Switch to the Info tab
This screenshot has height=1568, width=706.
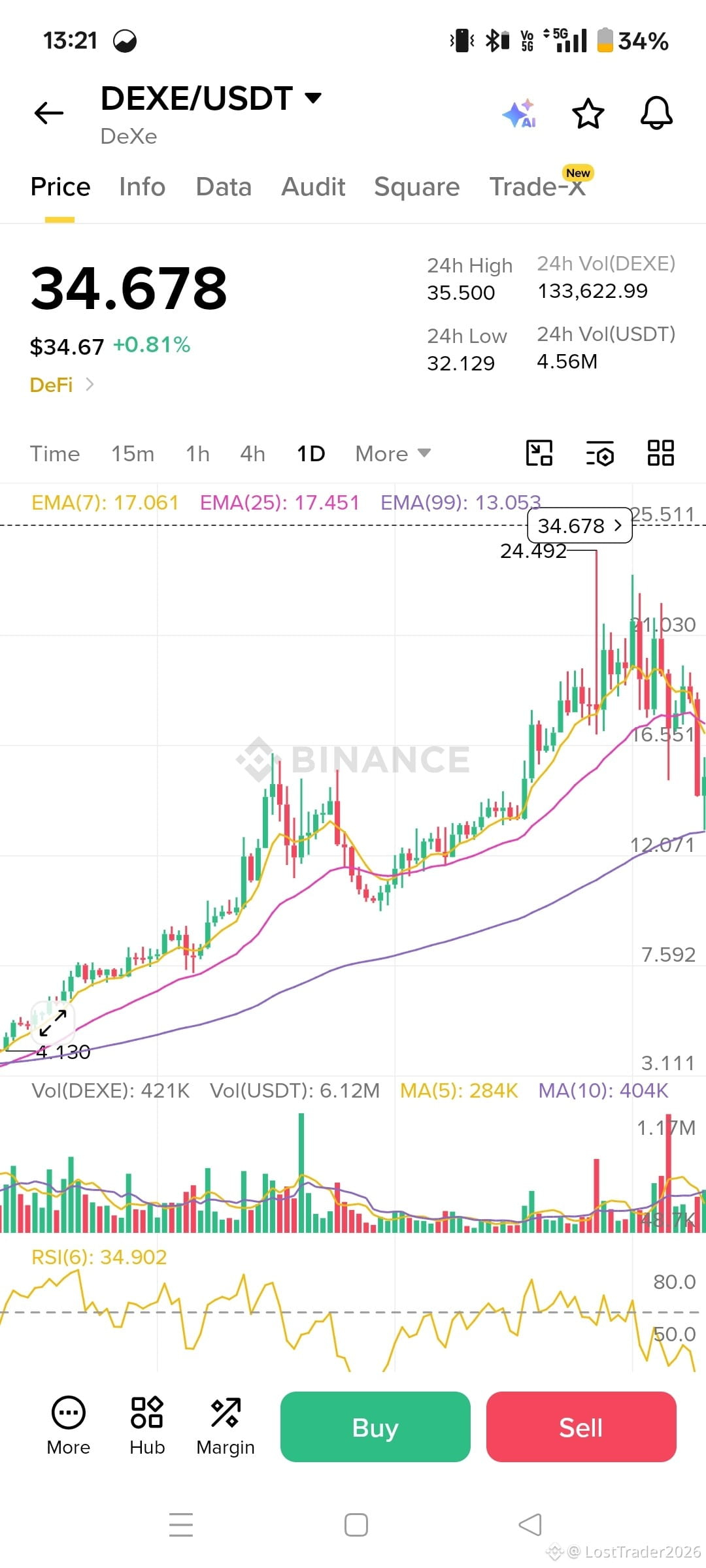pyautogui.click(x=142, y=187)
